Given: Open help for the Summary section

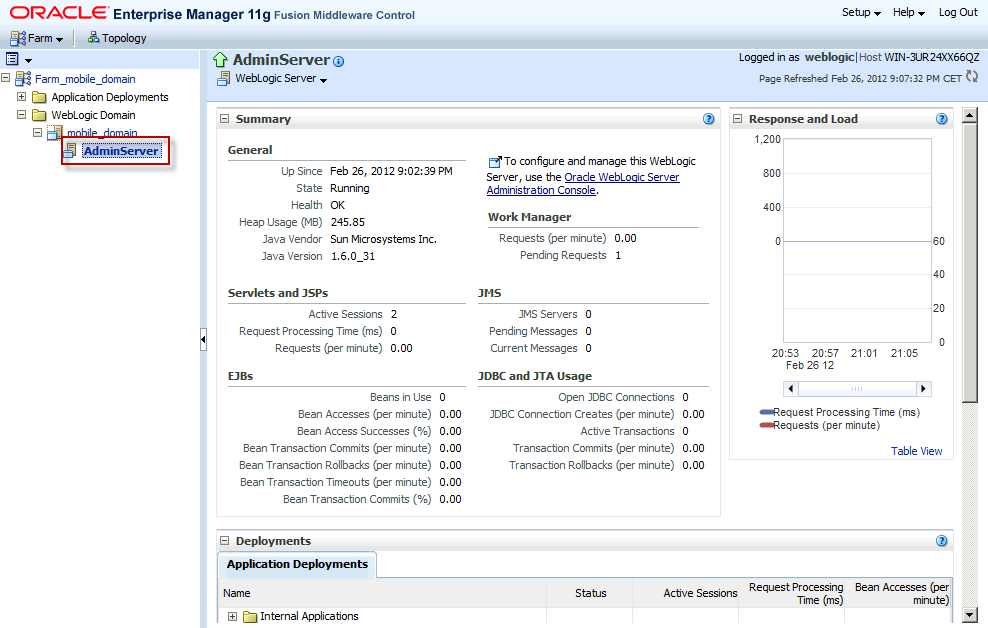Looking at the screenshot, I should [709, 119].
